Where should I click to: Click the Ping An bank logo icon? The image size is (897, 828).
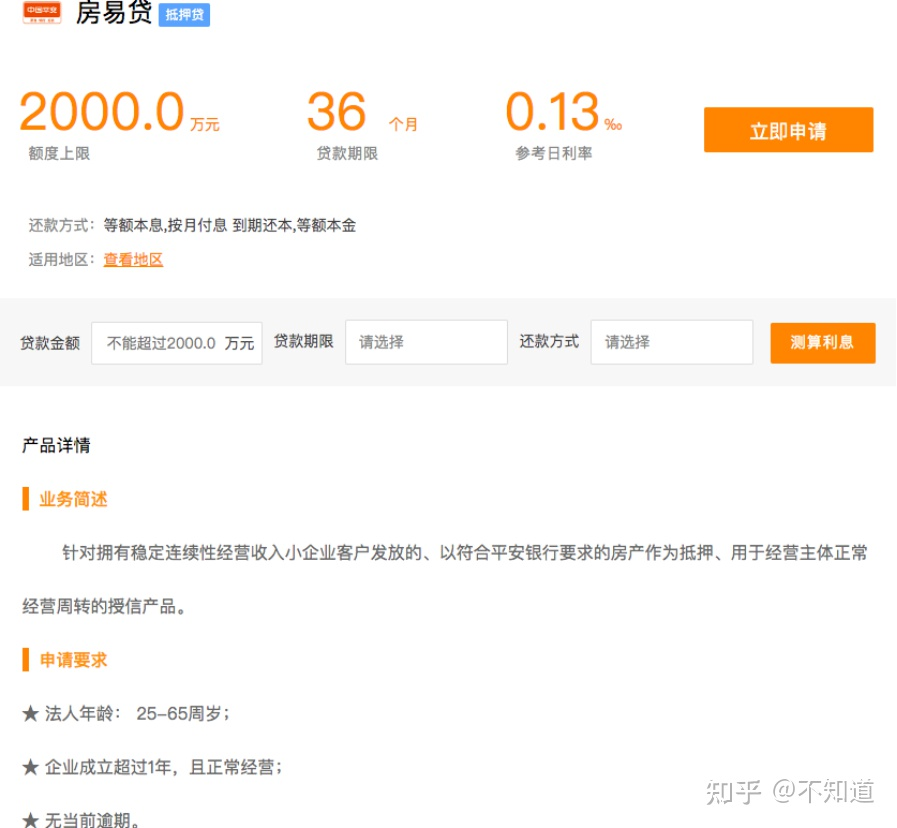tap(42, 11)
